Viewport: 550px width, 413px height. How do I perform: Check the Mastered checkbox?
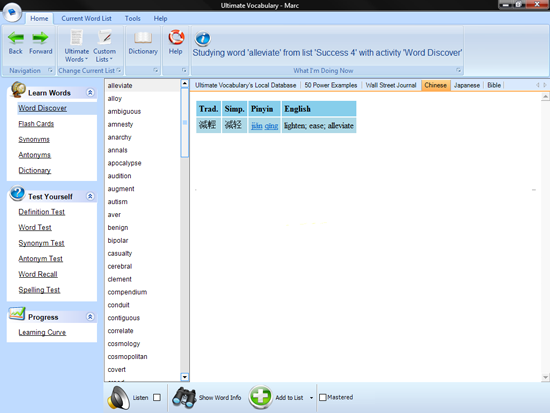coord(323,397)
